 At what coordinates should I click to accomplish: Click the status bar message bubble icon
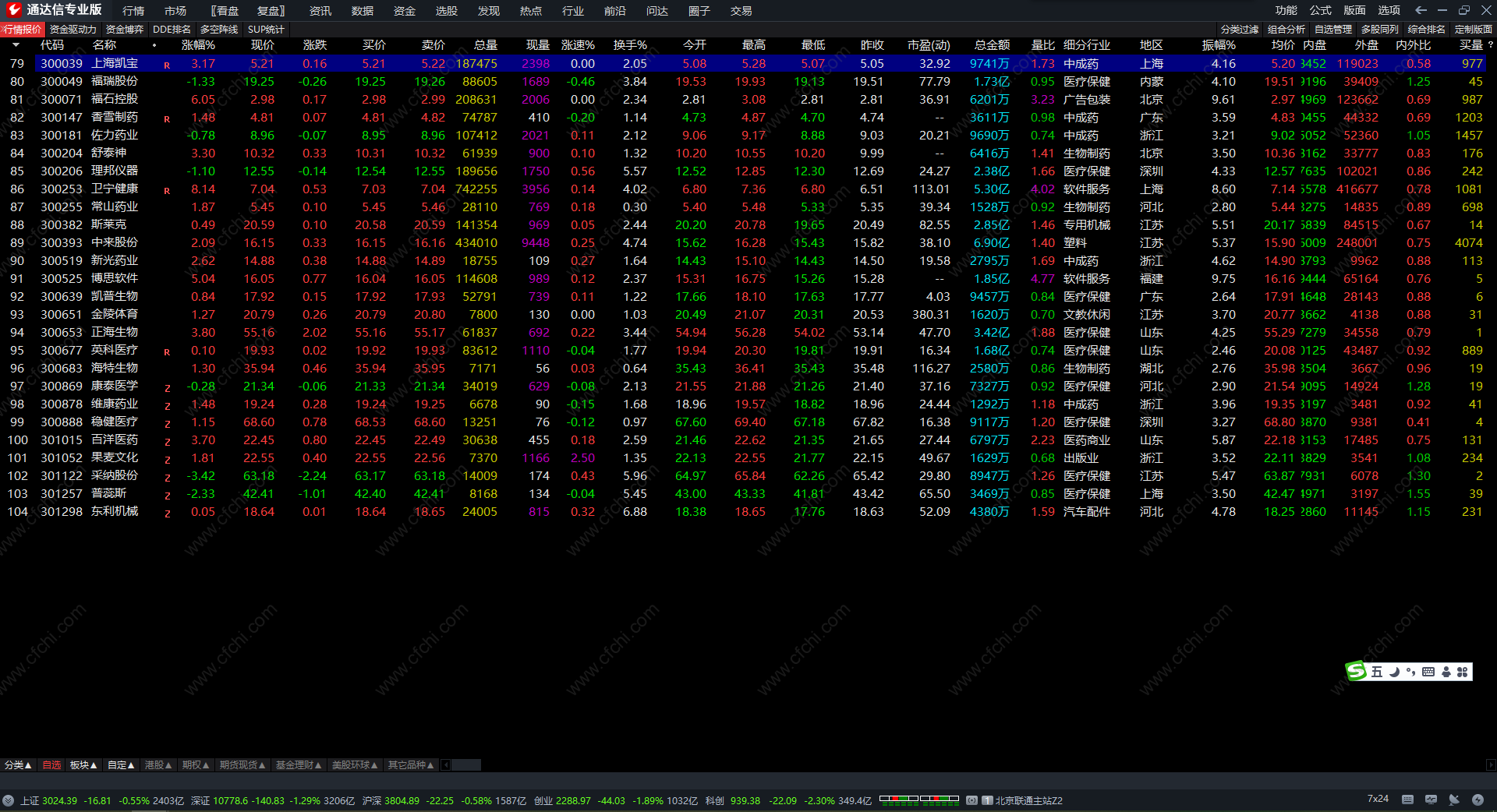coord(1431,800)
